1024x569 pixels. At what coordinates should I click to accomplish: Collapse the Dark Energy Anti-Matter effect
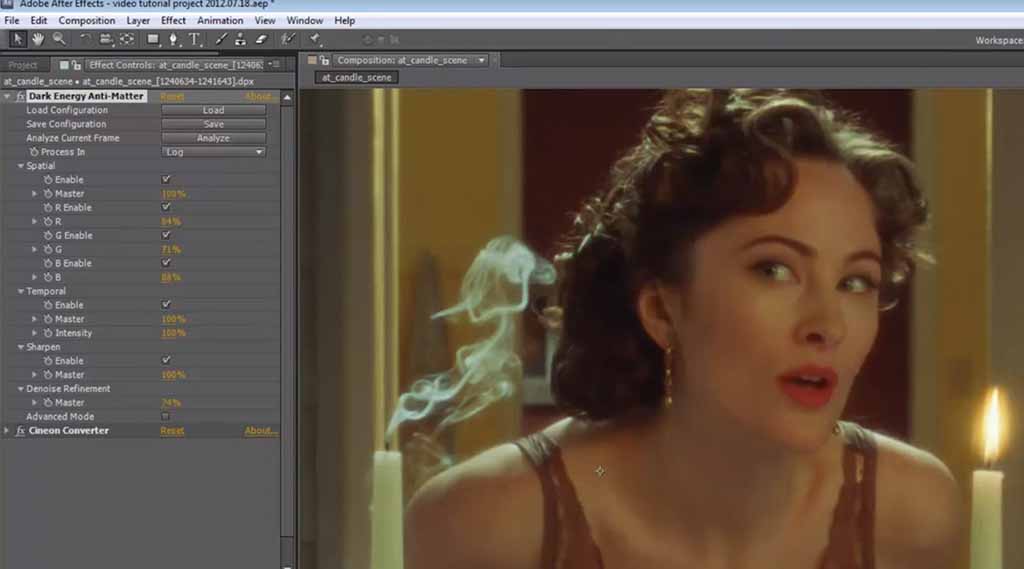(7, 96)
